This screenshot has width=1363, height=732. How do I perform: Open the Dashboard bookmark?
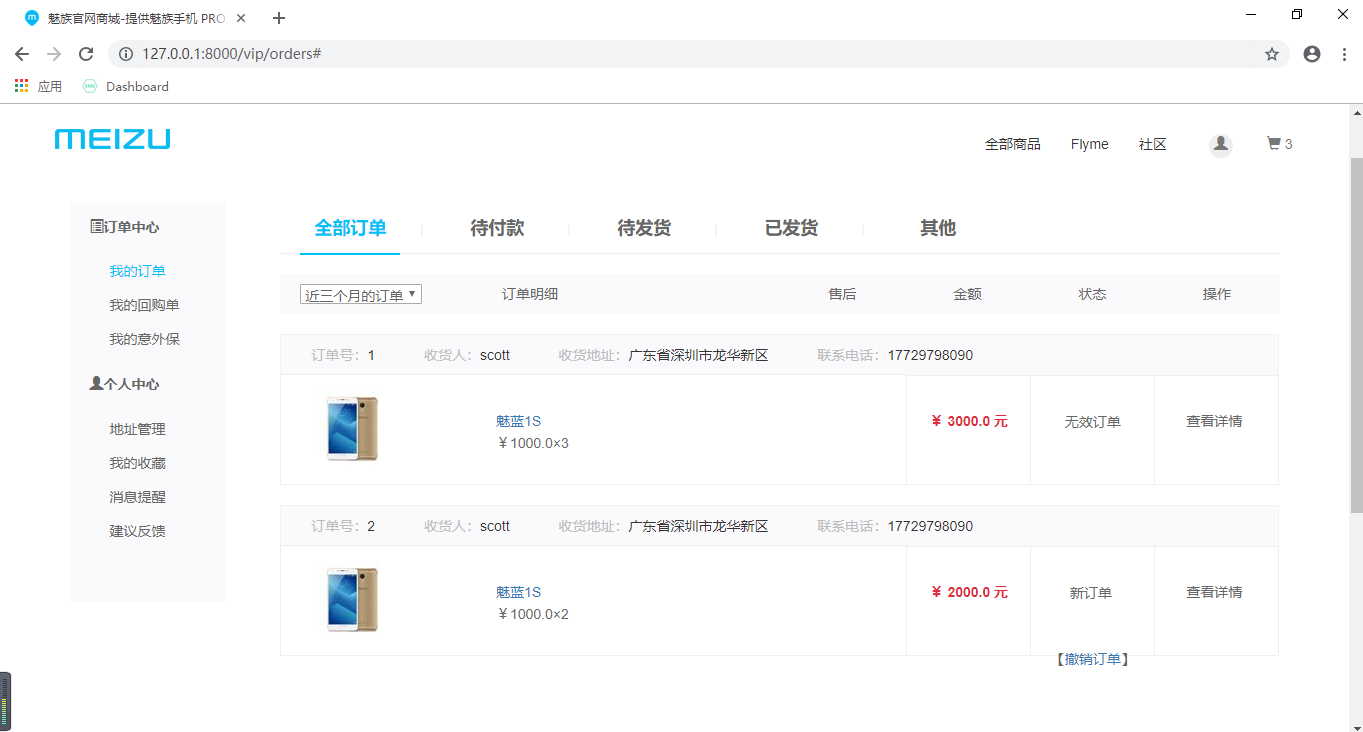coord(126,86)
